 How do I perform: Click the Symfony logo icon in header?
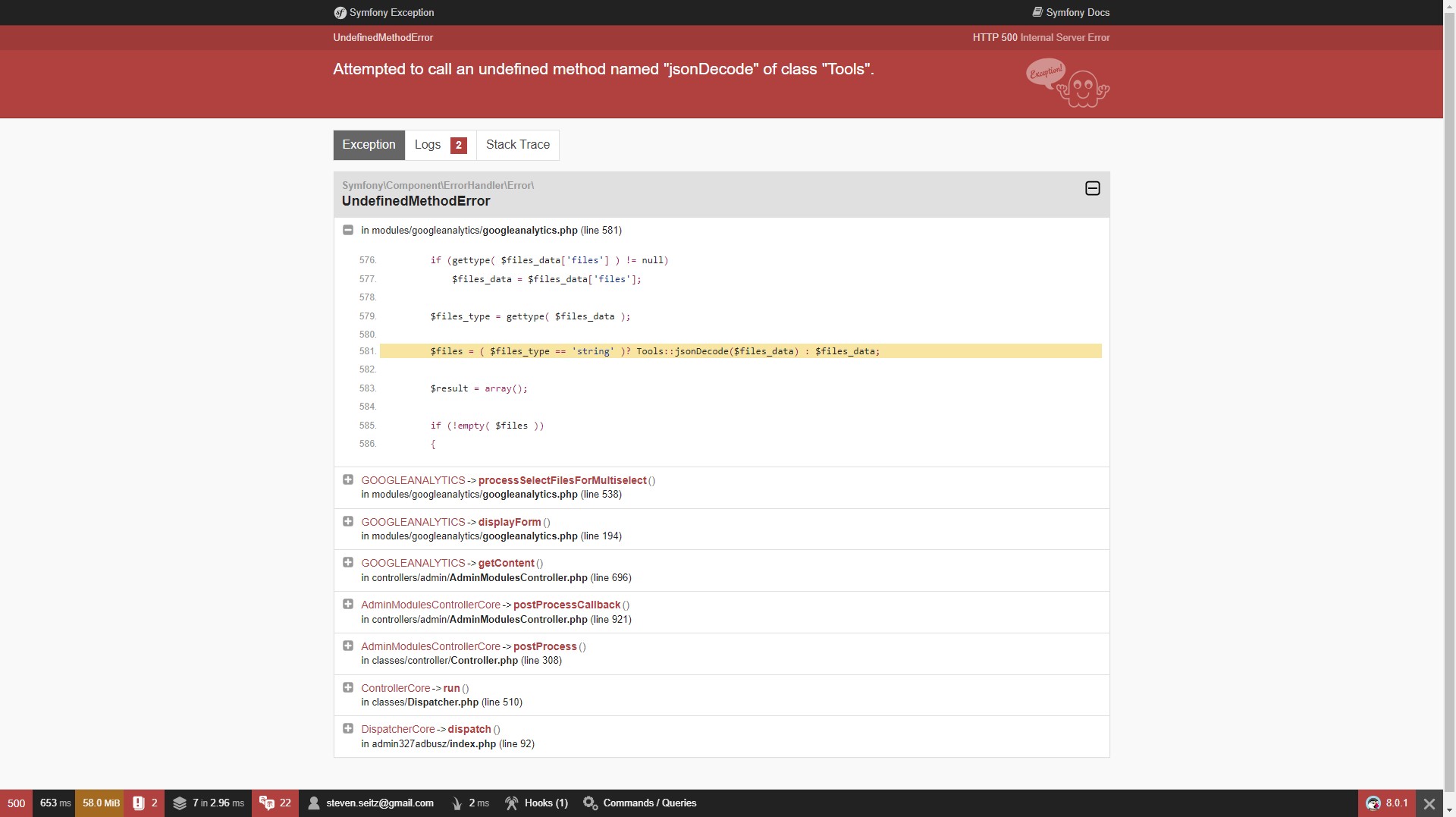point(340,13)
